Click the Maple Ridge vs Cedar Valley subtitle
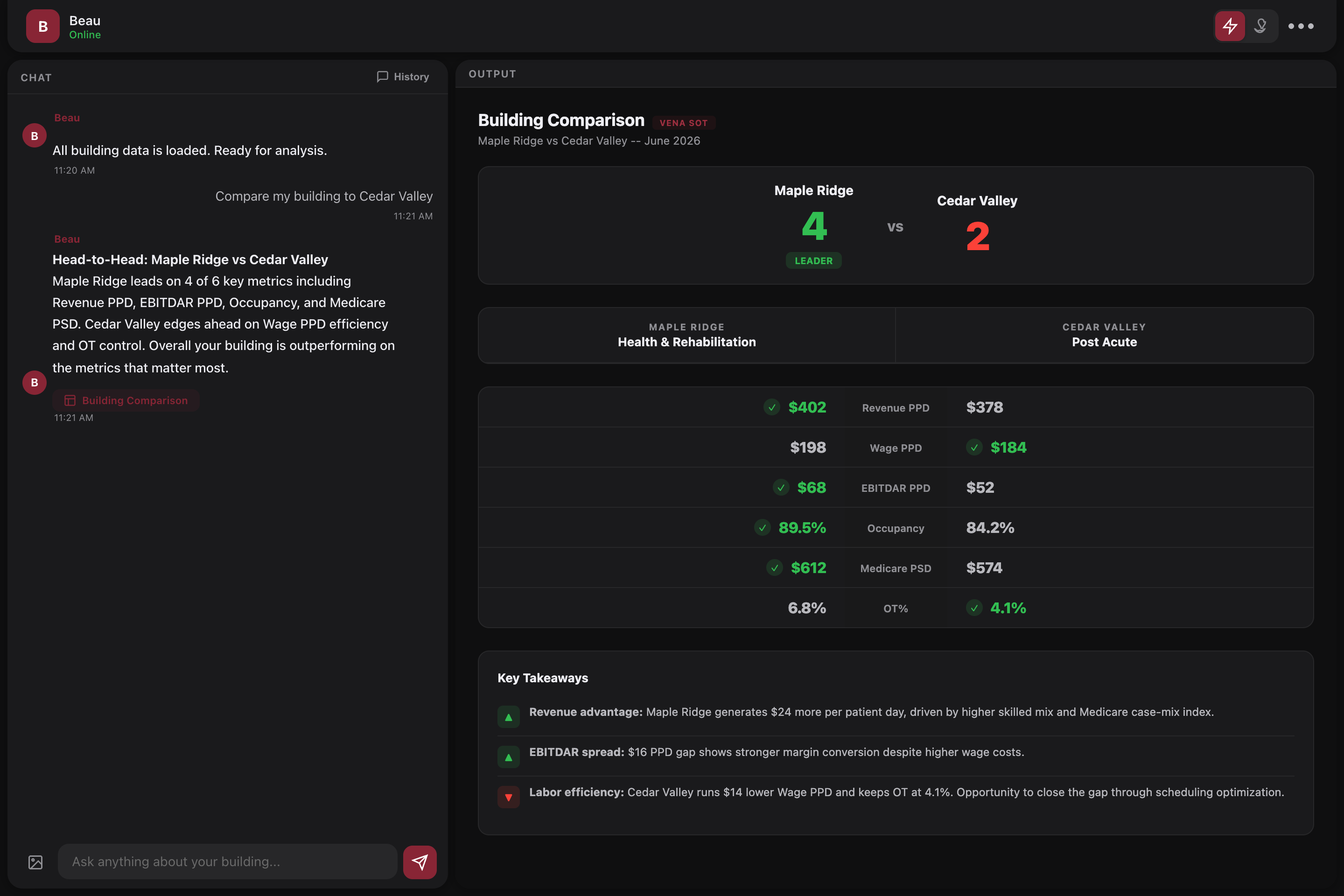This screenshot has width=1344, height=896. 588,140
